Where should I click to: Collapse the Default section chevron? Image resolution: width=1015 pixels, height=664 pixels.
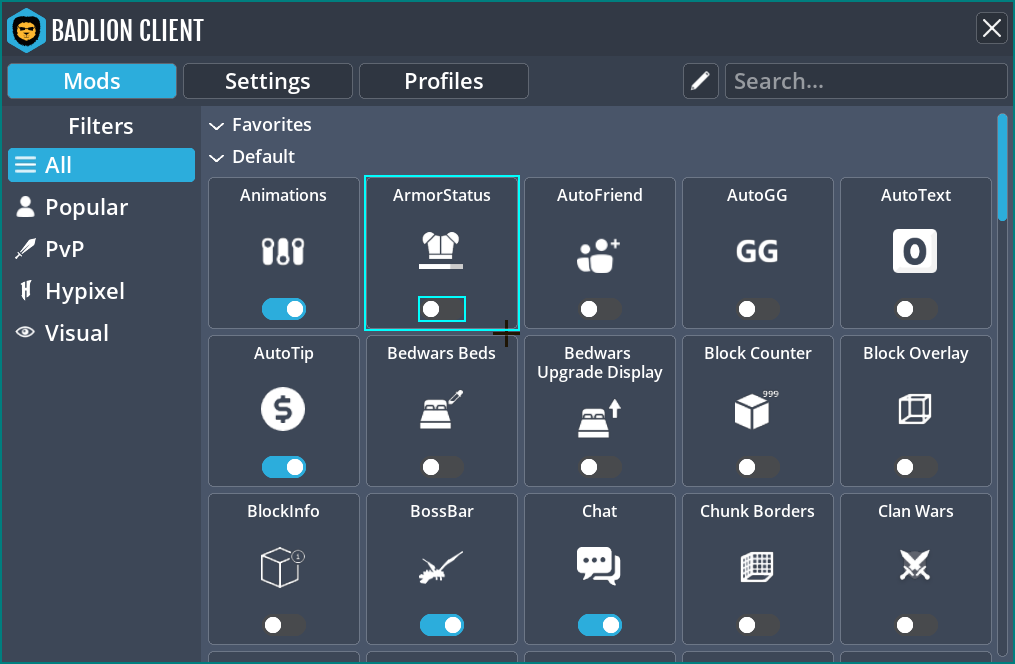coord(216,157)
